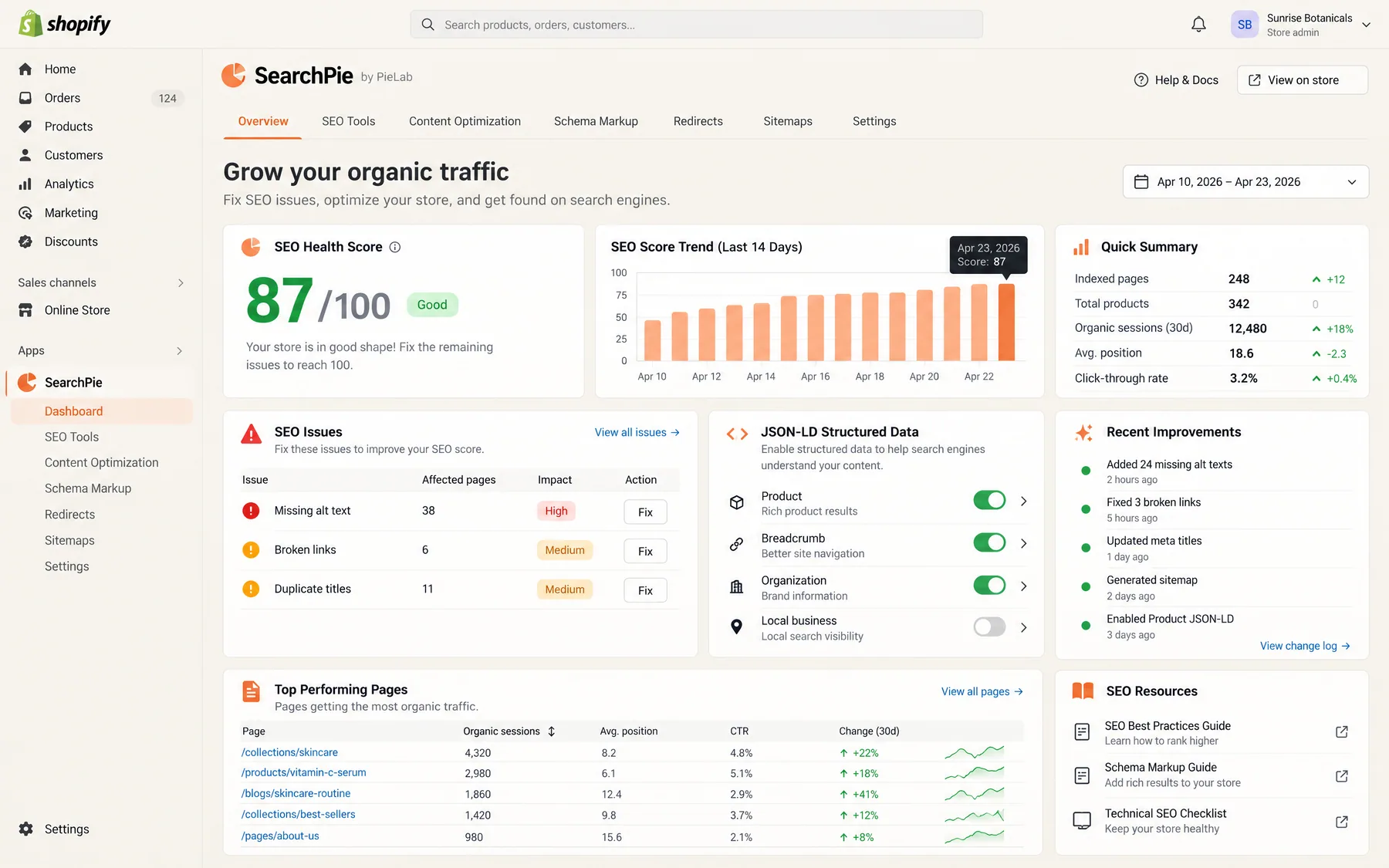Click the Home icon in sidebar
This screenshot has height=868, width=1389.
pyautogui.click(x=25, y=69)
